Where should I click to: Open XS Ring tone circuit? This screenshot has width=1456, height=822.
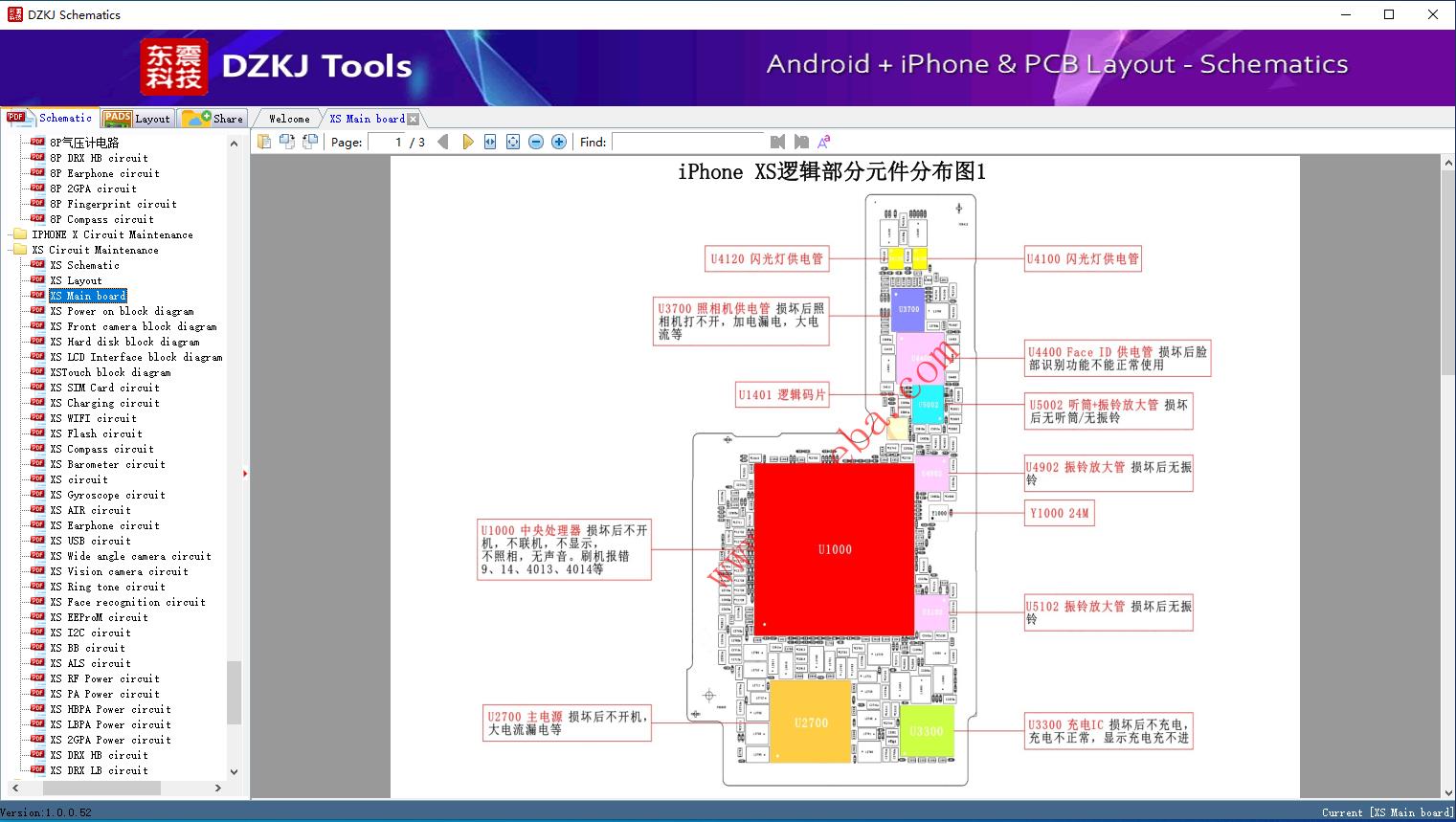(x=107, y=587)
